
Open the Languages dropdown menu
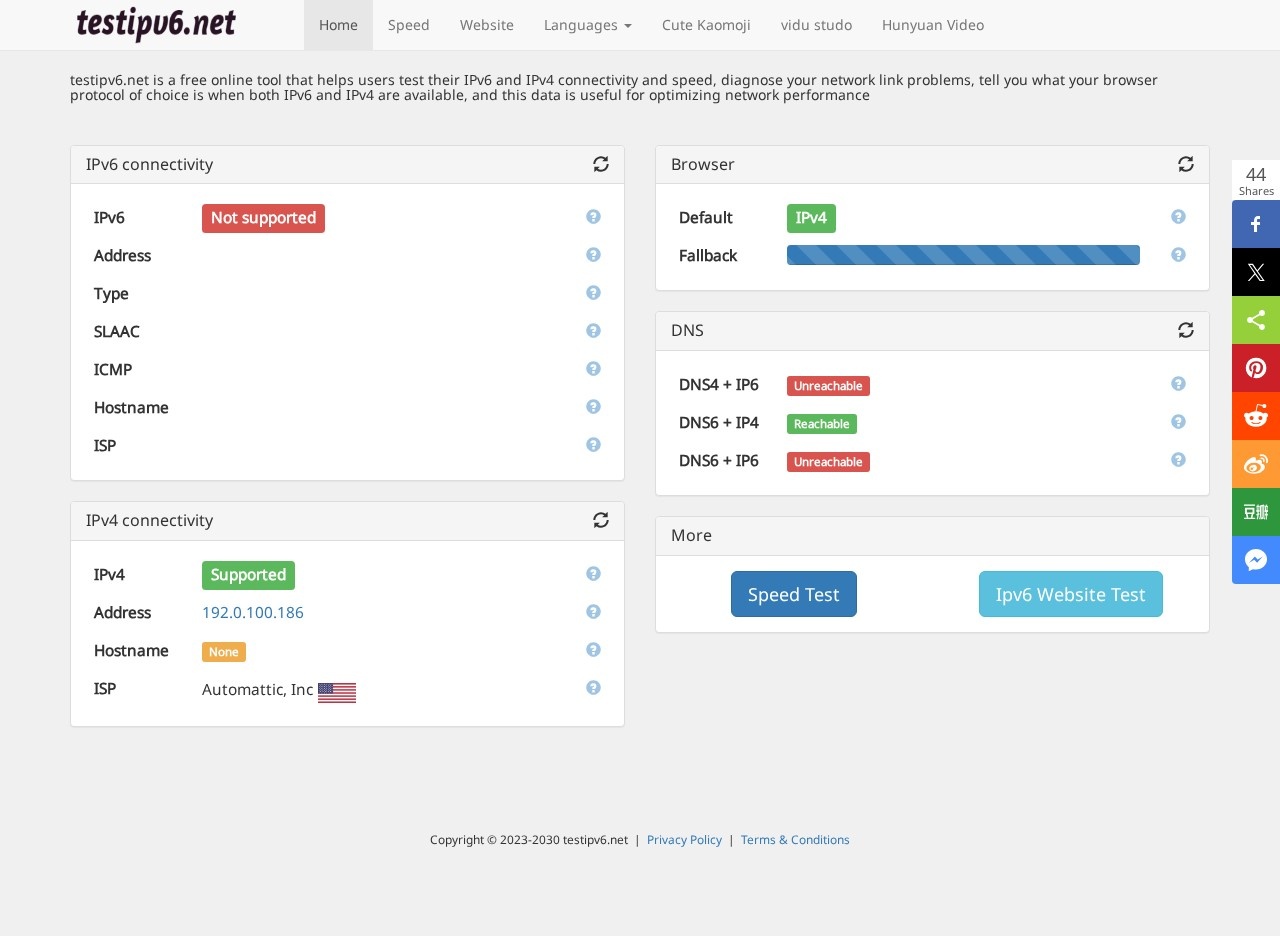(x=587, y=25)
